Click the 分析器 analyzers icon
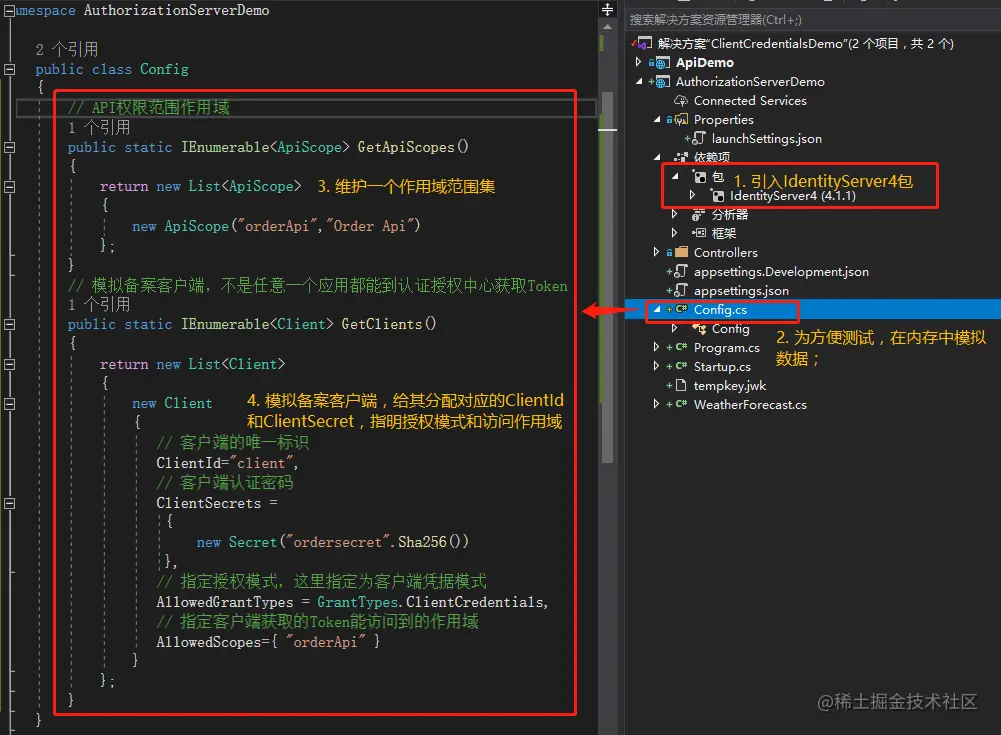This screenshot has height=735, width=1001. point(699,215)
